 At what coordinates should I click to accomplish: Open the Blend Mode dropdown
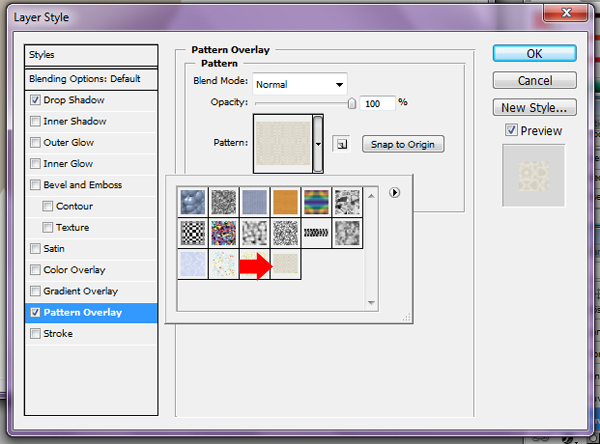coord(299,85)
